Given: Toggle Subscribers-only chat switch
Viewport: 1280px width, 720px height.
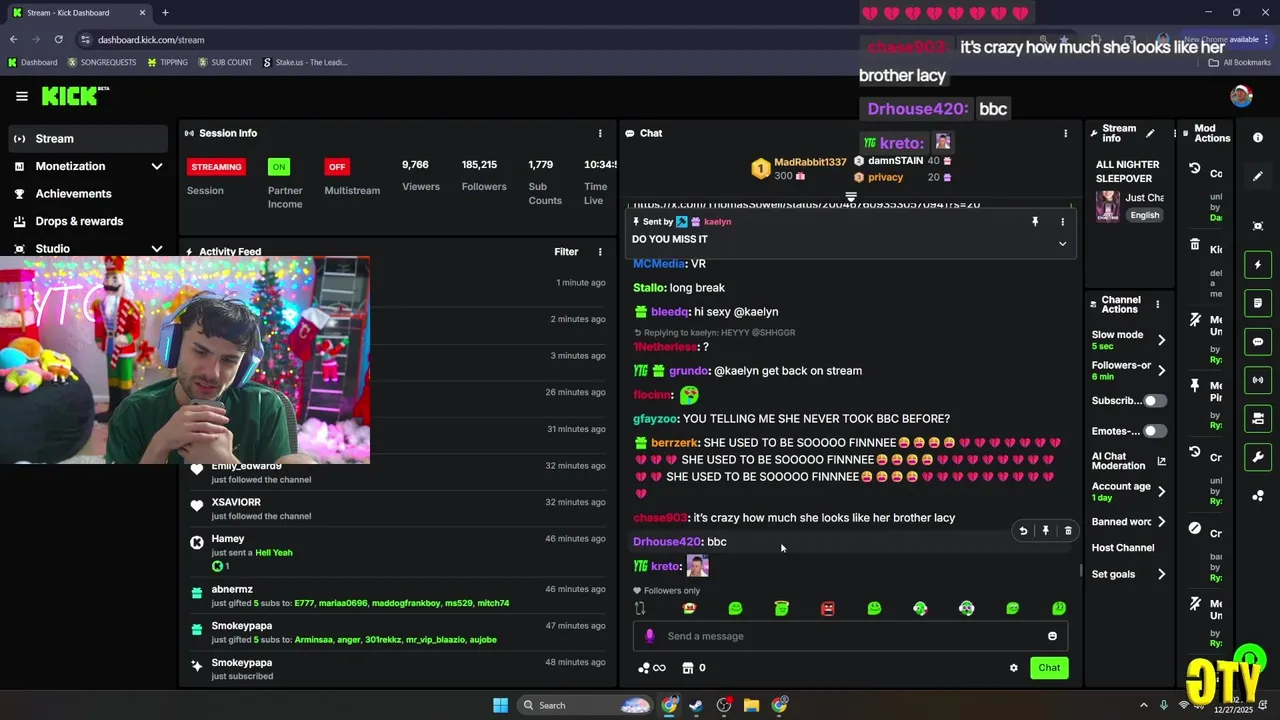Looking at the screenshot, I should pyautogui.click(x=1155, y=401).
